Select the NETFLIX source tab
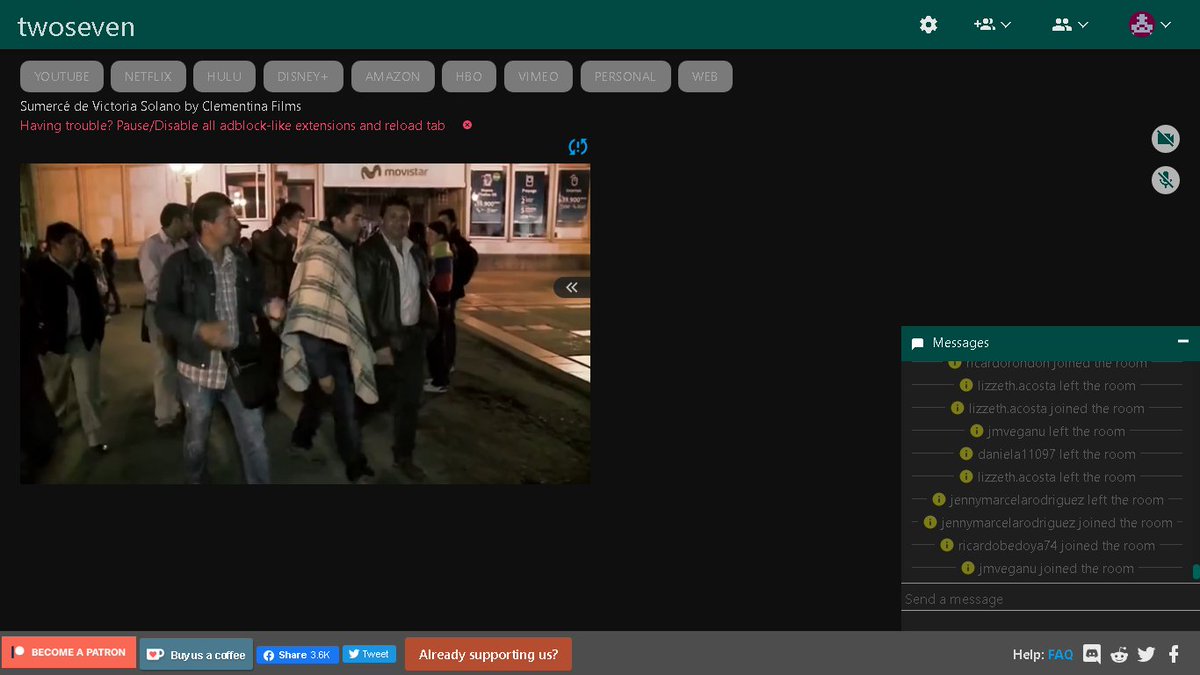The image size is (1200, 675). [x=148, y=76]
